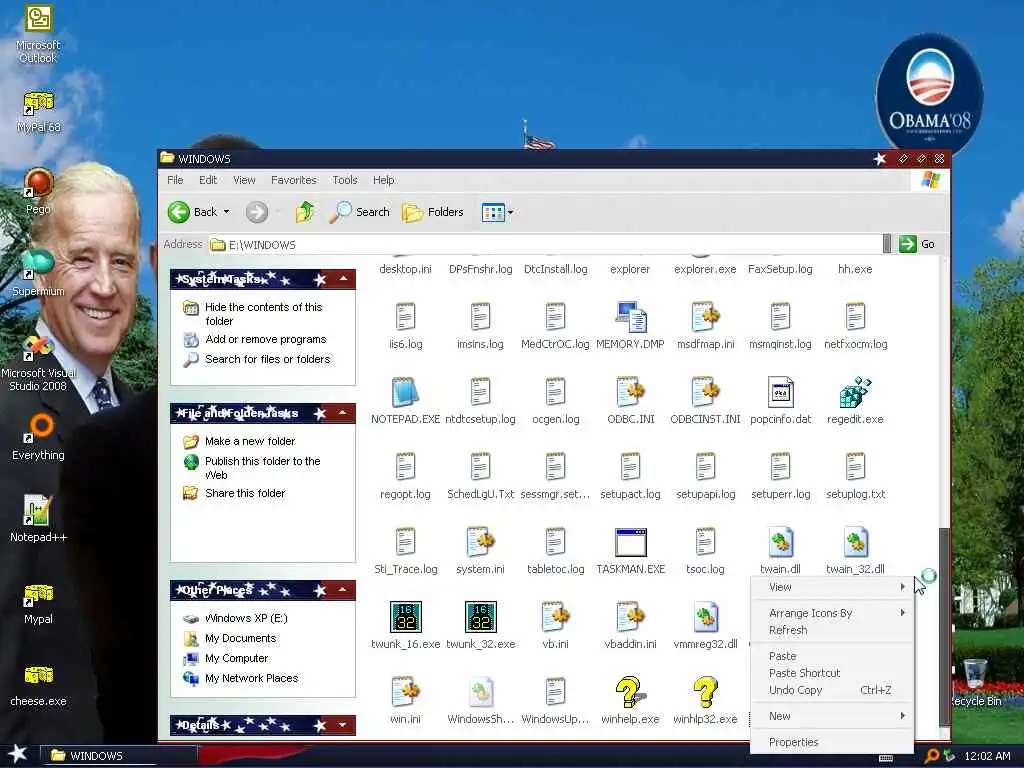Expand the View context submenu
The image size is (1024, 768).
(832, 587)
